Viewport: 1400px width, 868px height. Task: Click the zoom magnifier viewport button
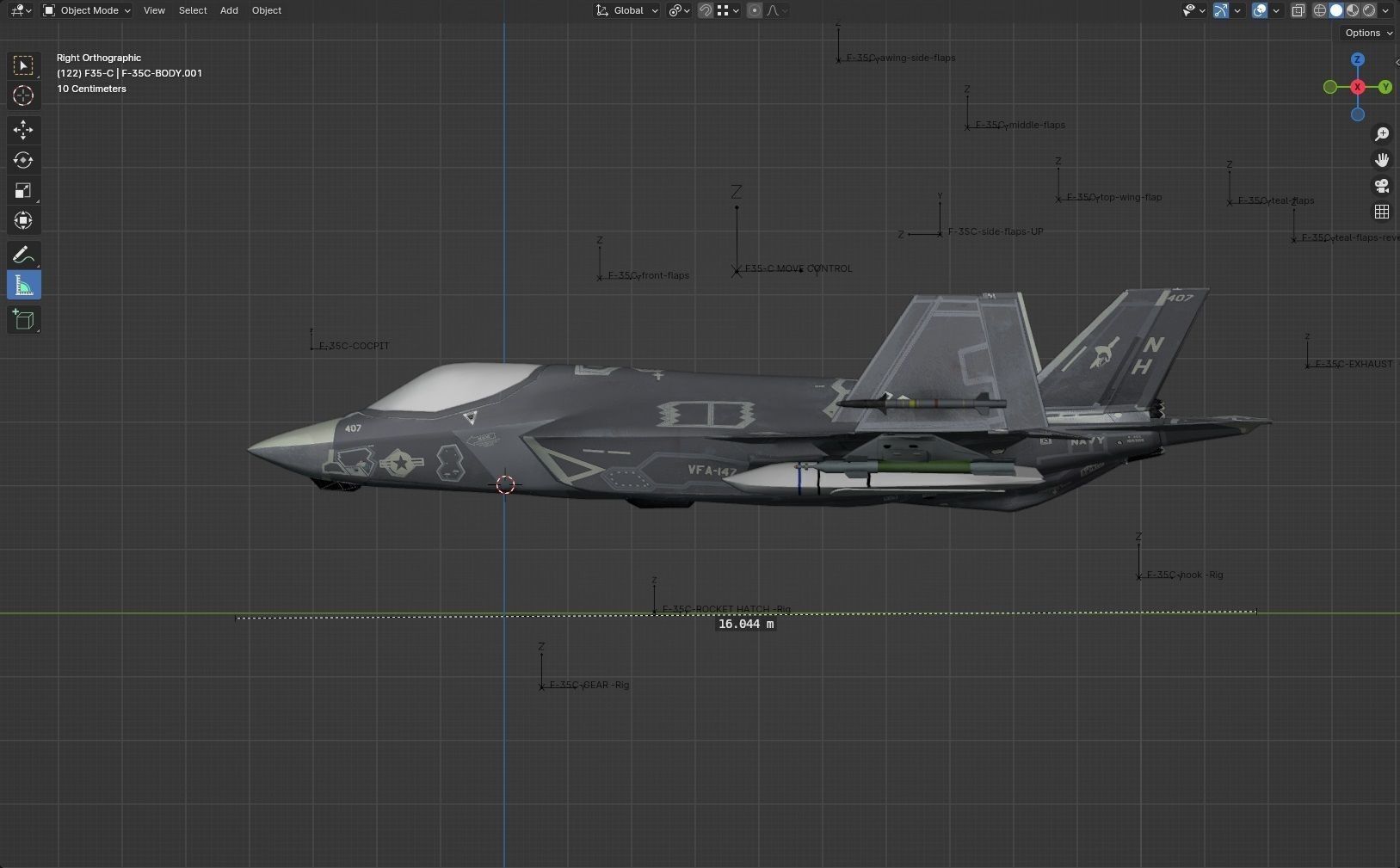click(x=1382, y=134)
